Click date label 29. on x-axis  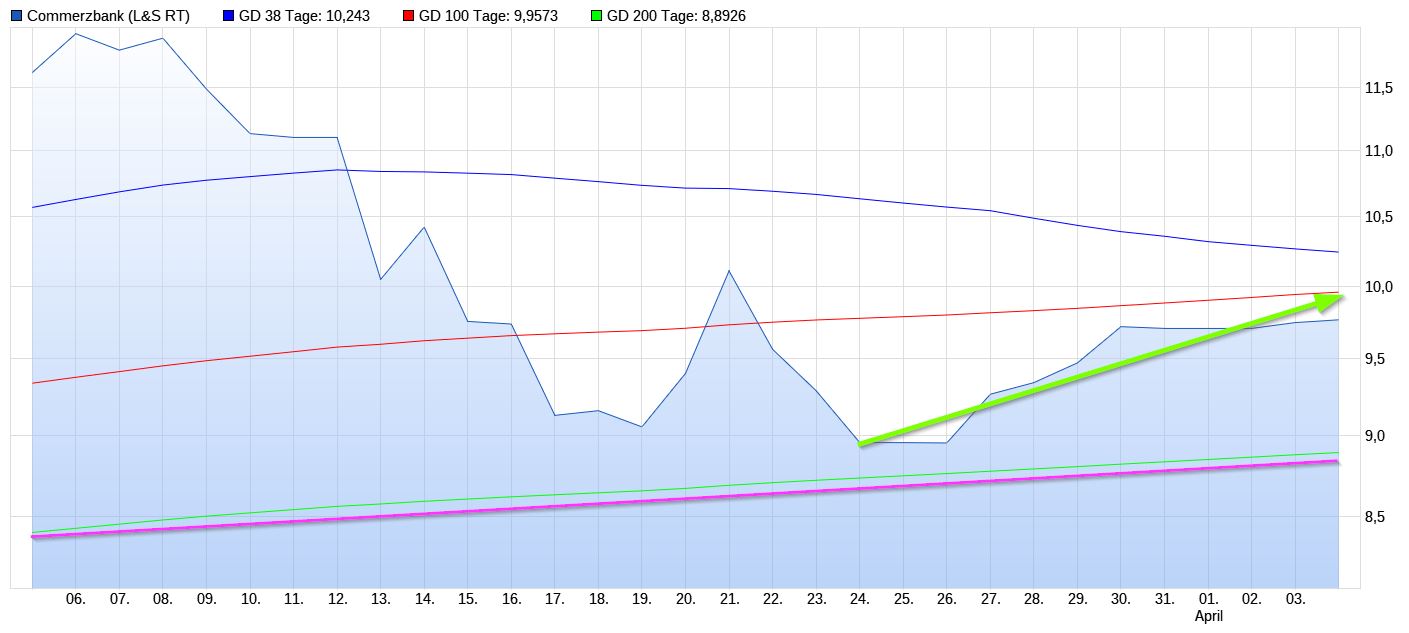point(1078,600)
